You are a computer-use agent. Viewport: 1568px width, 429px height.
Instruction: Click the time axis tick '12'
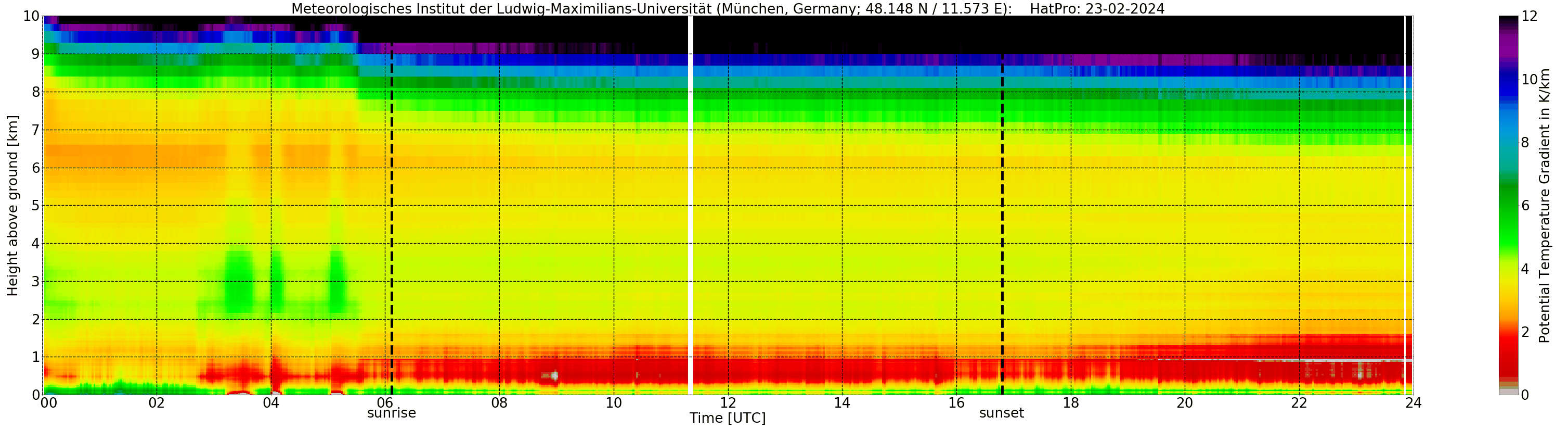coord(728,403)
